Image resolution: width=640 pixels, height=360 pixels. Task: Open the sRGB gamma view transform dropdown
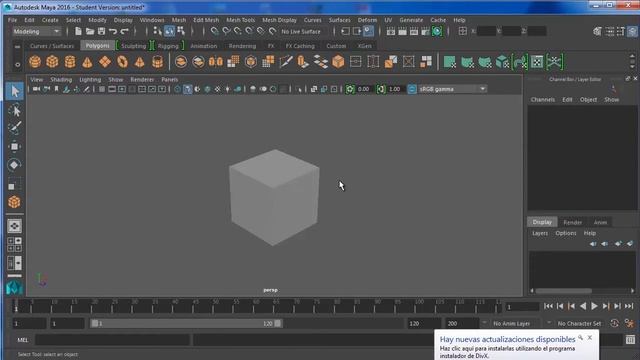click(x=452, y=89)
